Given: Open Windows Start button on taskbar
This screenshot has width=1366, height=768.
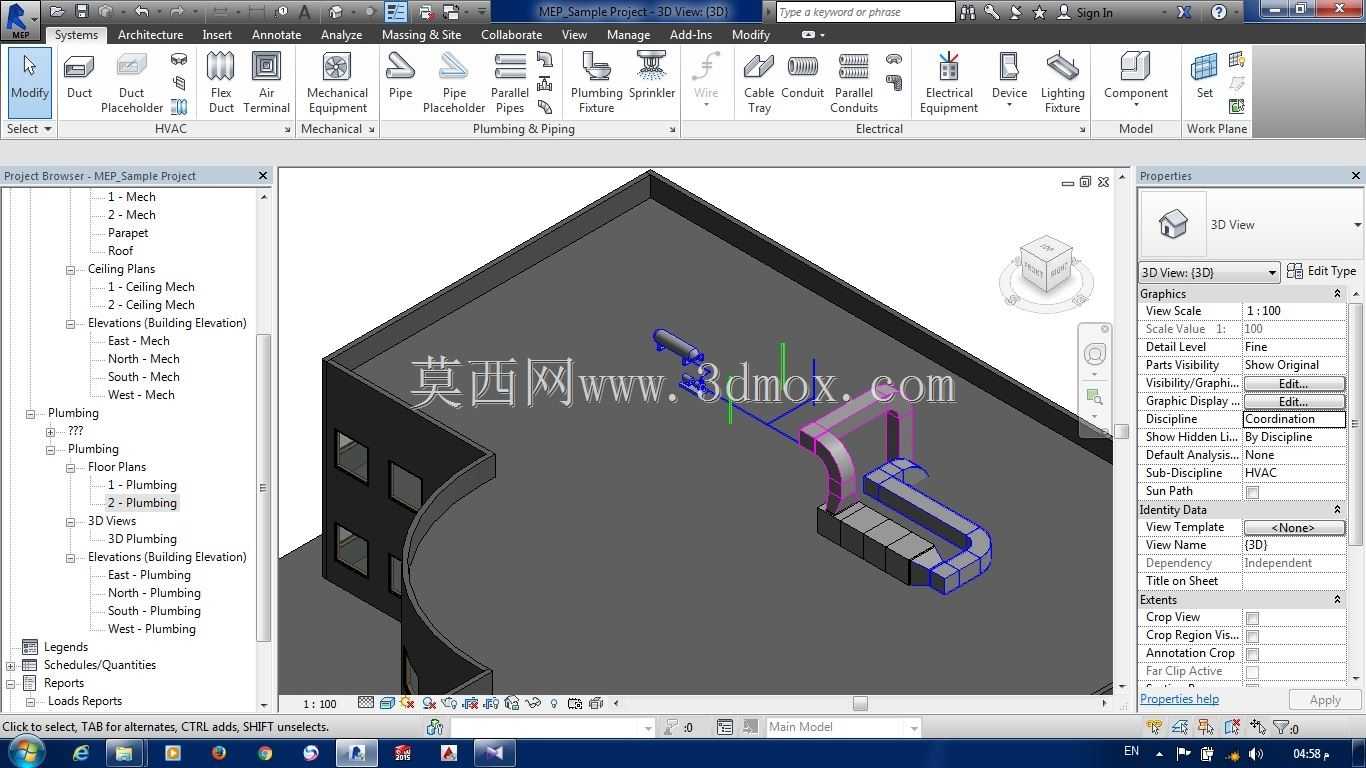Looking at the screenshot, I should click(24, 752).
